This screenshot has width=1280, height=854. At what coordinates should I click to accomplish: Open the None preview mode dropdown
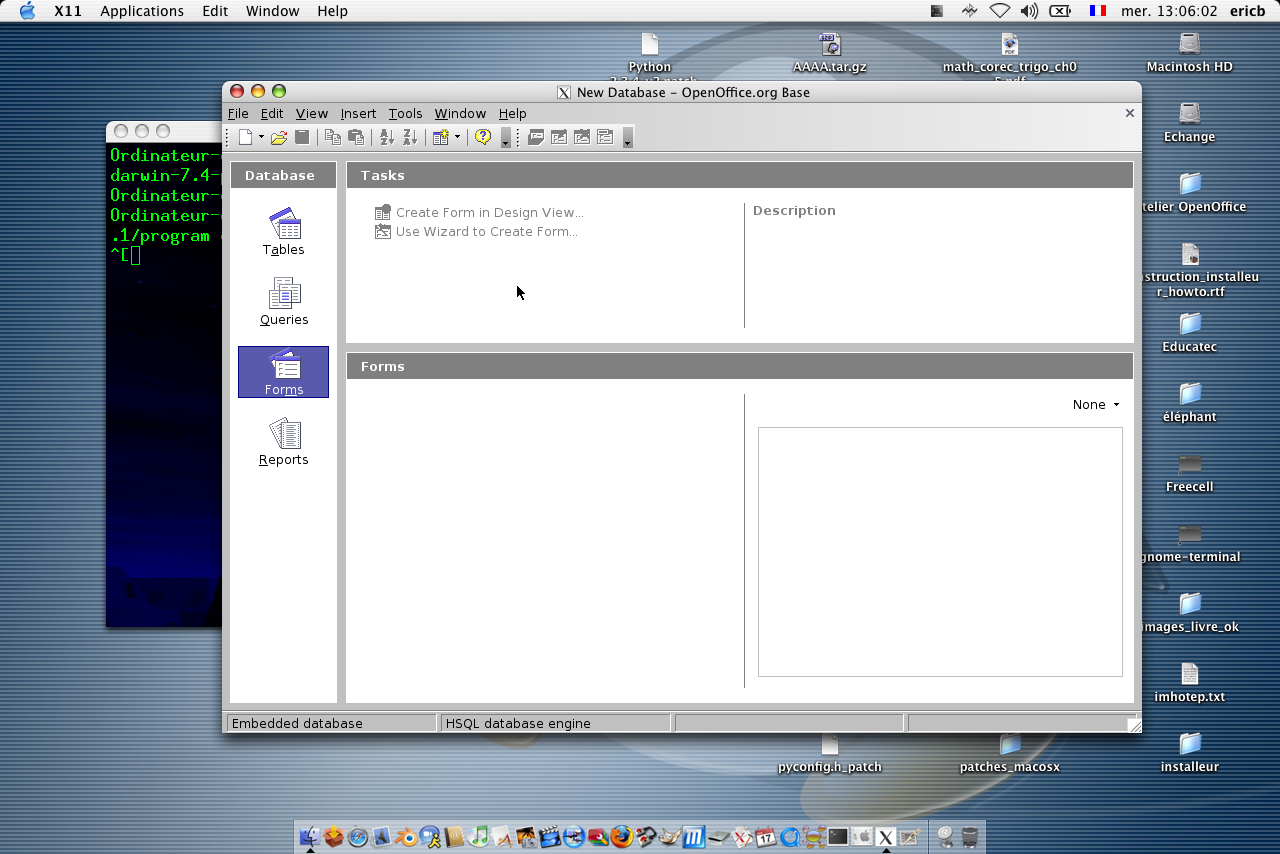pos(1096,404)
